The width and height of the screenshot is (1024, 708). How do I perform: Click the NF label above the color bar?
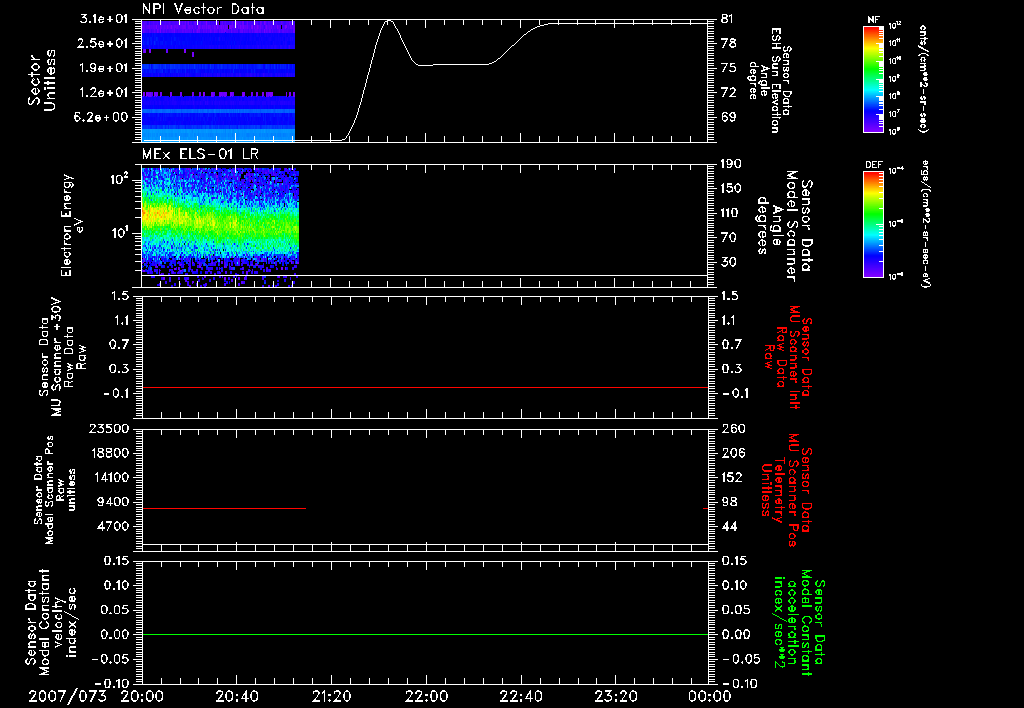(x=873, y=20)
